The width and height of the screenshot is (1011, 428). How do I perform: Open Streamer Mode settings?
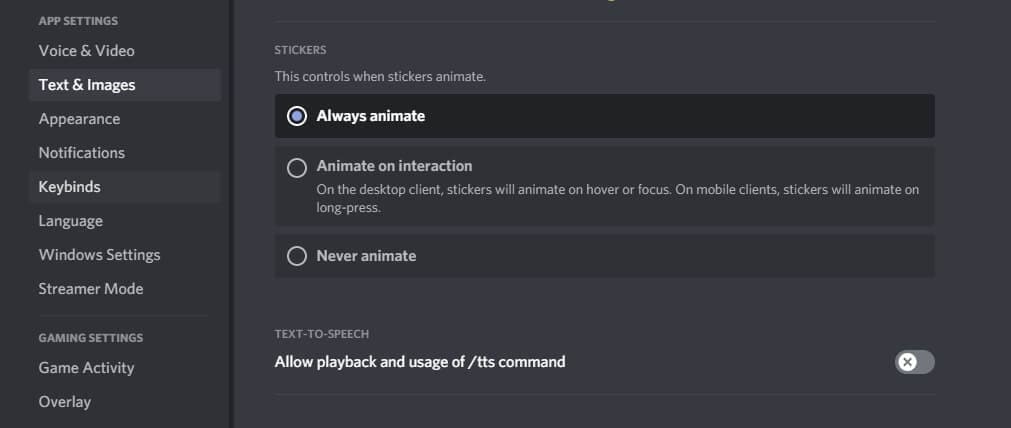[91, 289]
